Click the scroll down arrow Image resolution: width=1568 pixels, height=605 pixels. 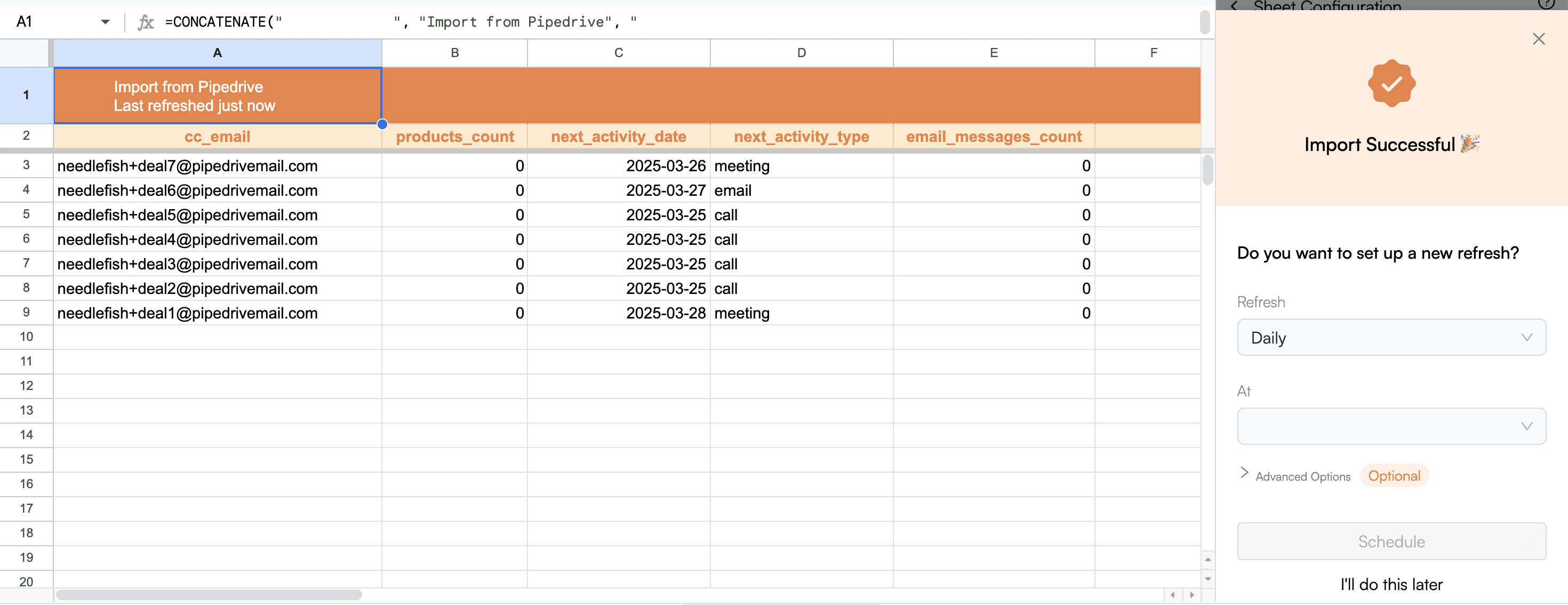(x=1207, y=579)
